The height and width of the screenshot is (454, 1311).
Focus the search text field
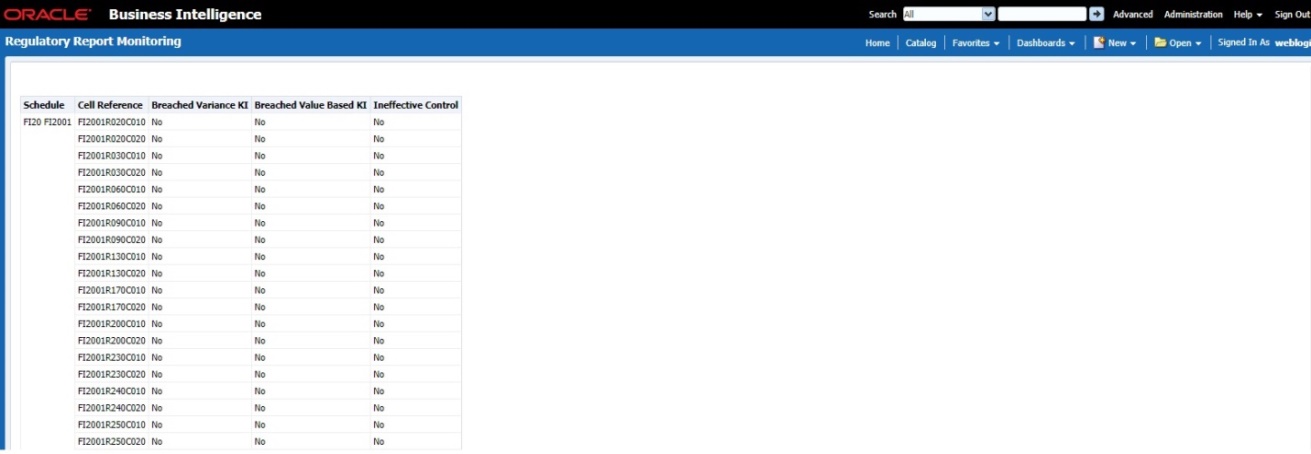click(1042, 14)
